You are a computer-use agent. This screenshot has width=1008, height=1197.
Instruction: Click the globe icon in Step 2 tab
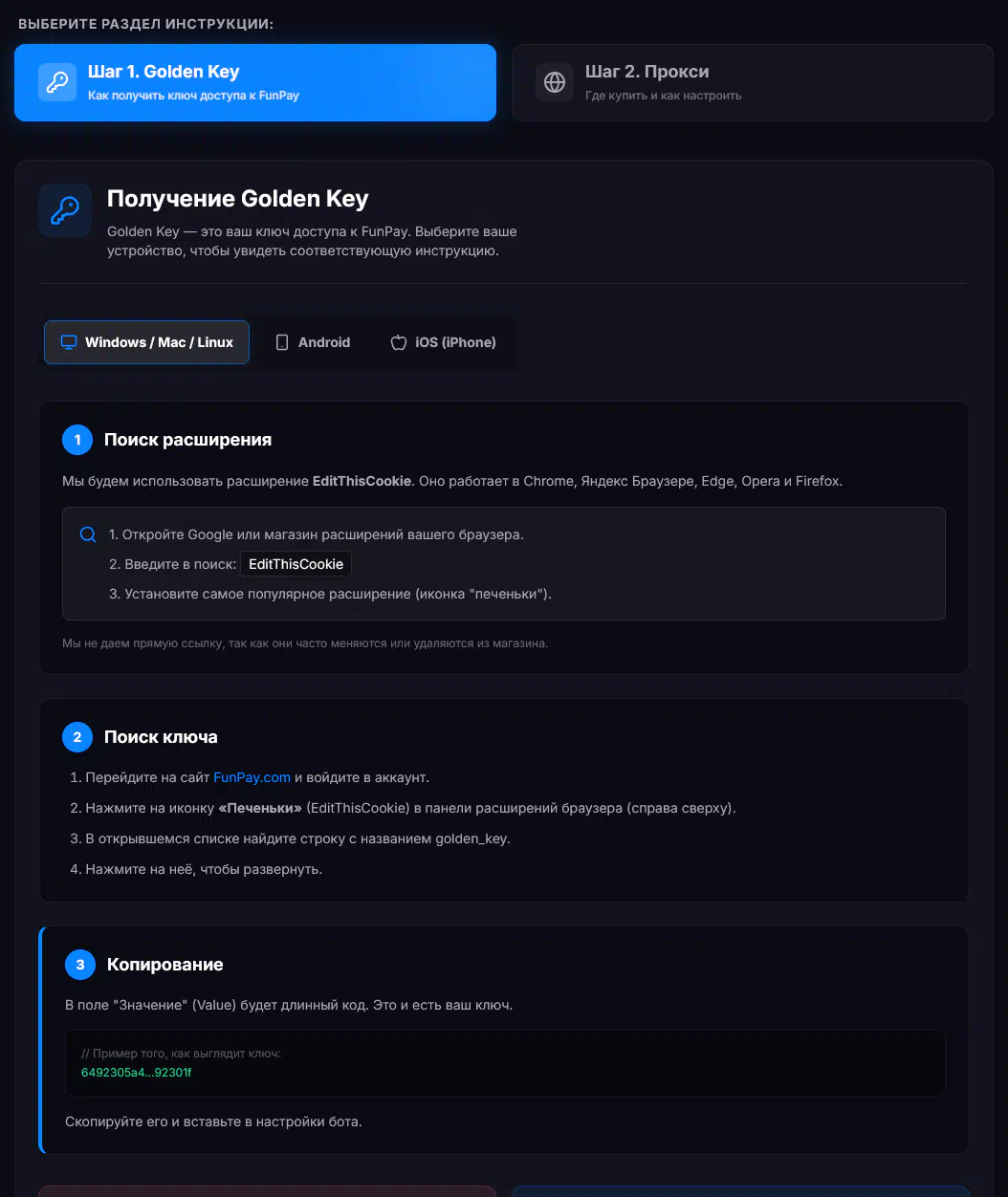click(x=555, y=82)
